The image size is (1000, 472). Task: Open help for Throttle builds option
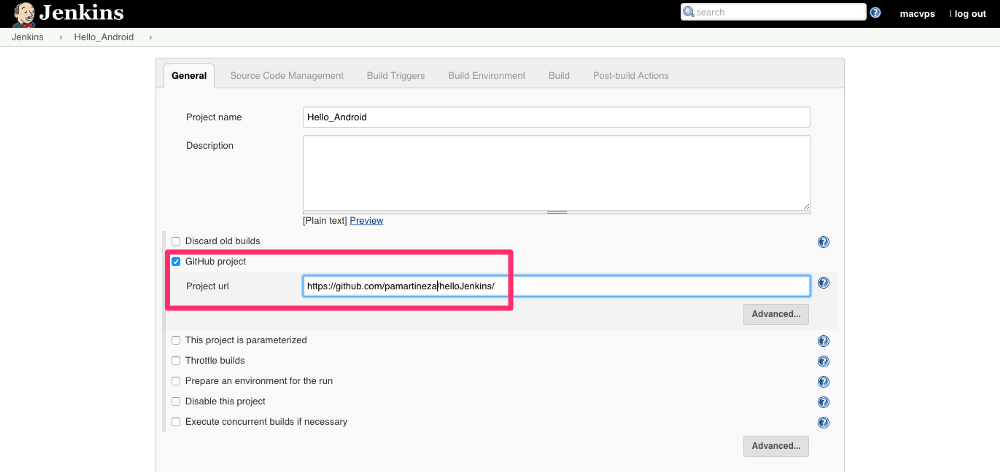coord(823,361)
